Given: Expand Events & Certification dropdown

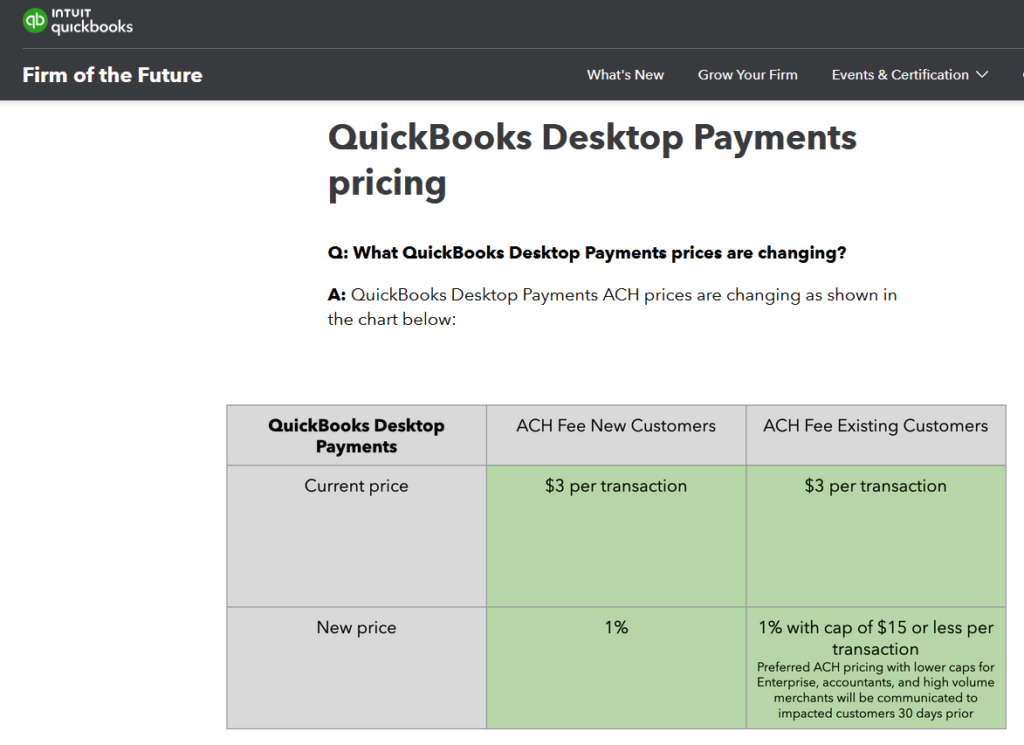Looking at the screenshot, I should point(909,75).
